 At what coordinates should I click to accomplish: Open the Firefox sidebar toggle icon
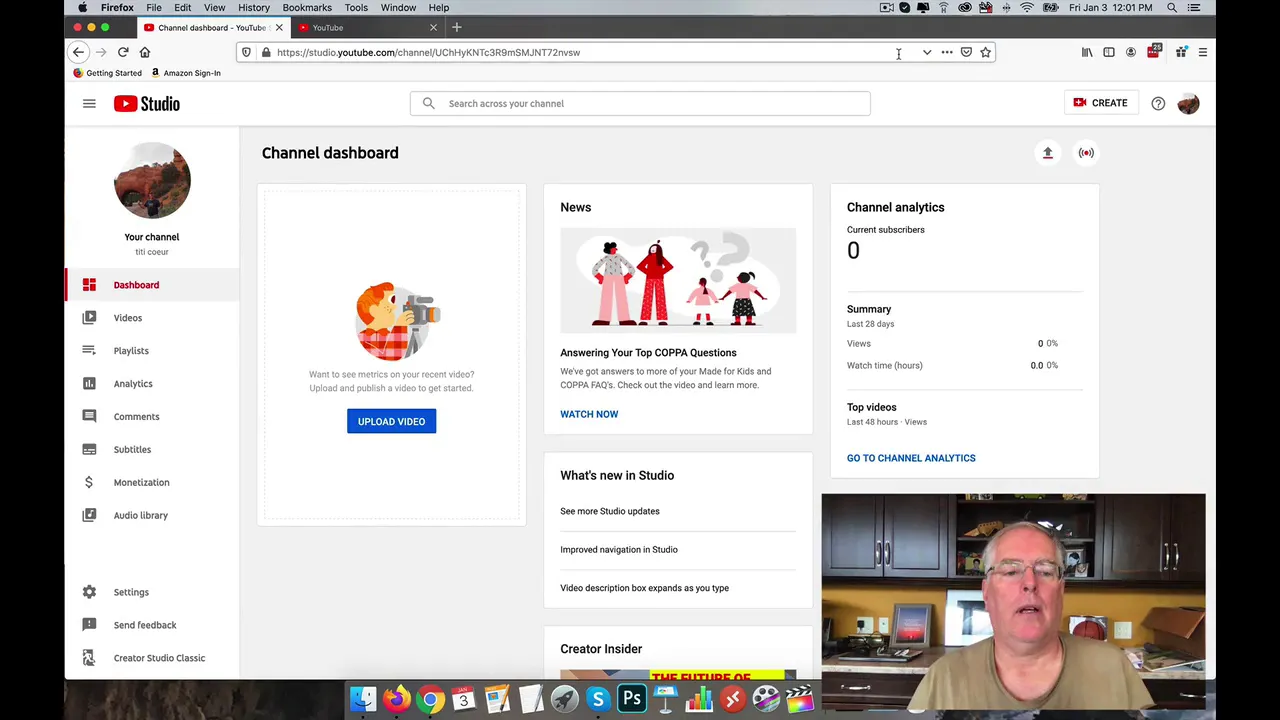[1109, 52]
